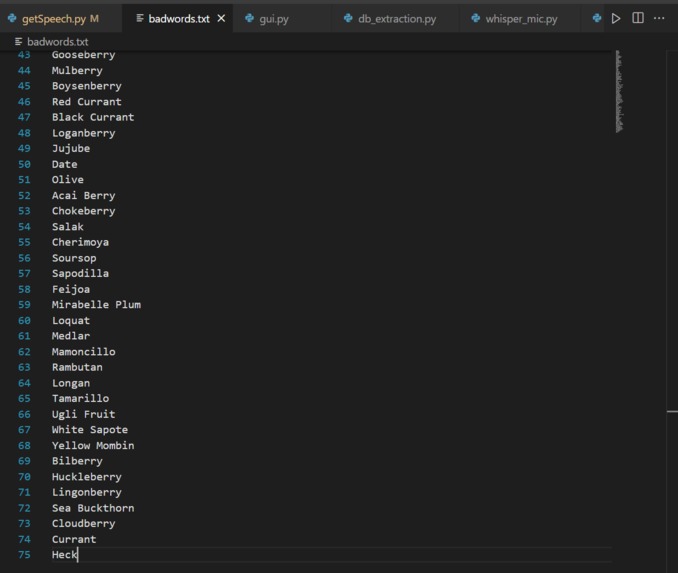Click Mamoncillo on line 62
This screenshot has height=573, width=678.
(83, 352)
